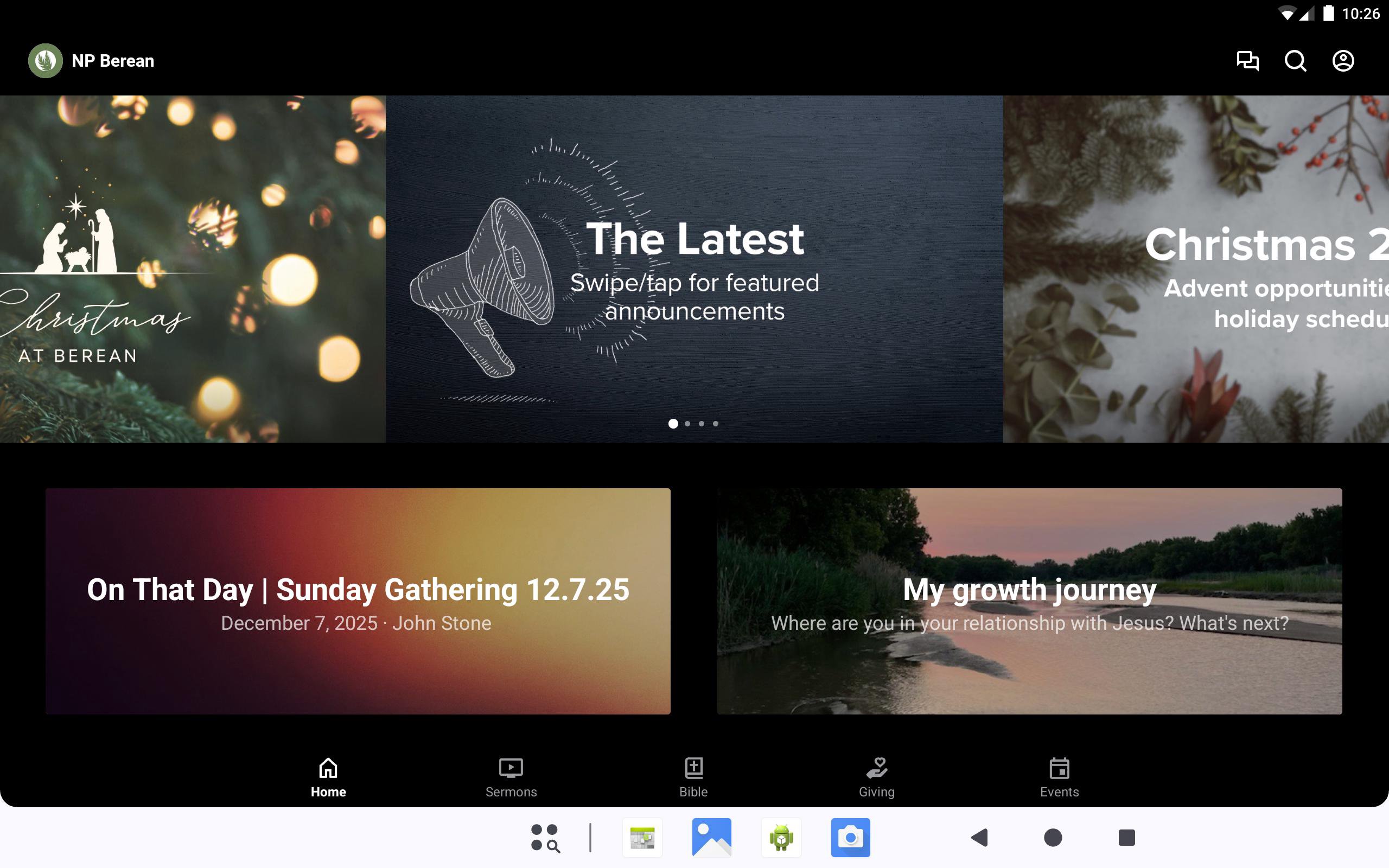Go to the Giving tab
1389x868 pixels.
[876, 777]
